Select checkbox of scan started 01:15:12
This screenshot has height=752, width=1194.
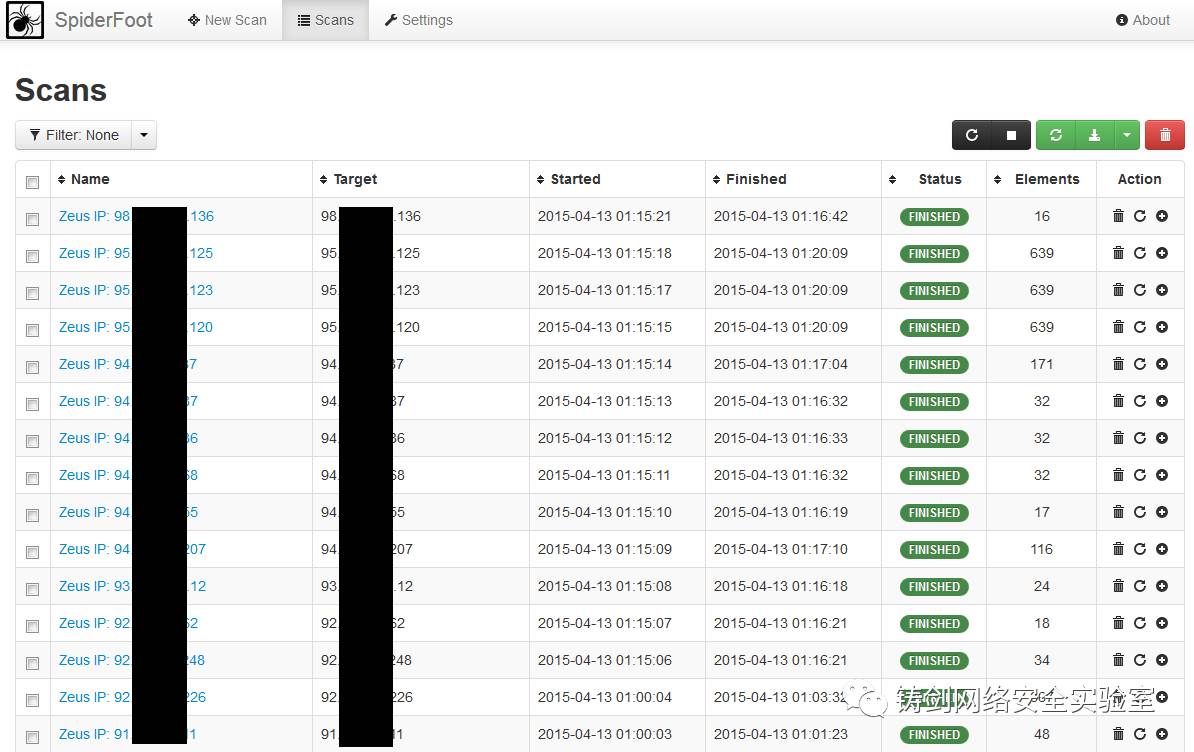tap(32, 441)
